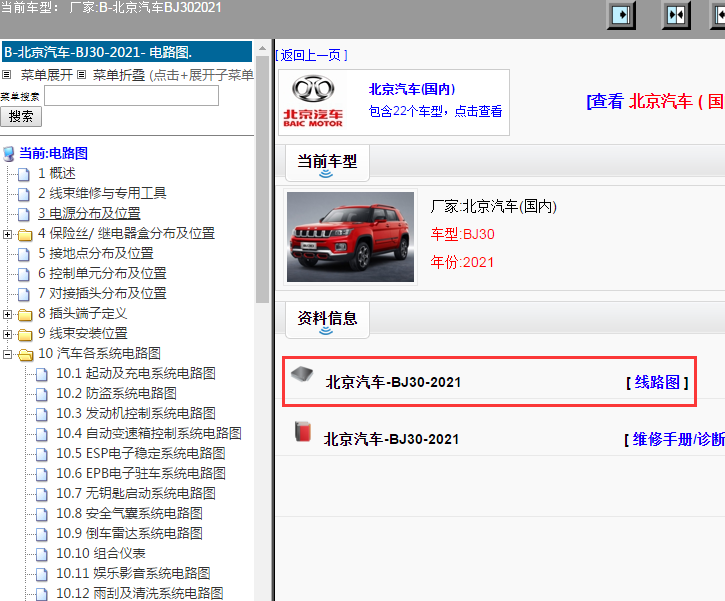
Task: Open the 北京汽车(国内) brand link
Action: point(412,89)
